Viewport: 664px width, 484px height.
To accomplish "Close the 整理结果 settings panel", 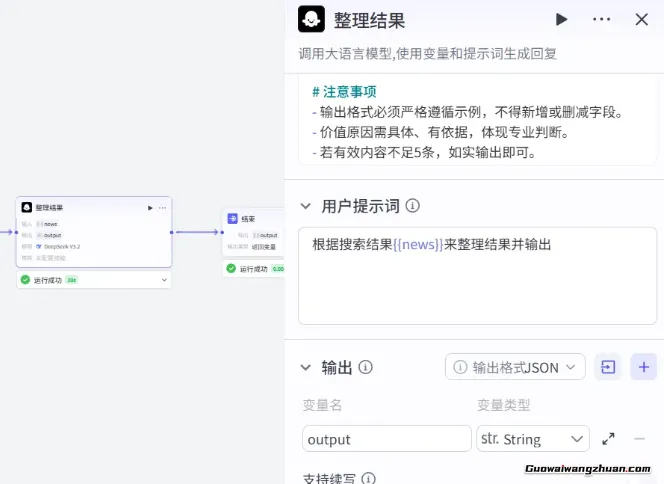I will pos(642,19).
